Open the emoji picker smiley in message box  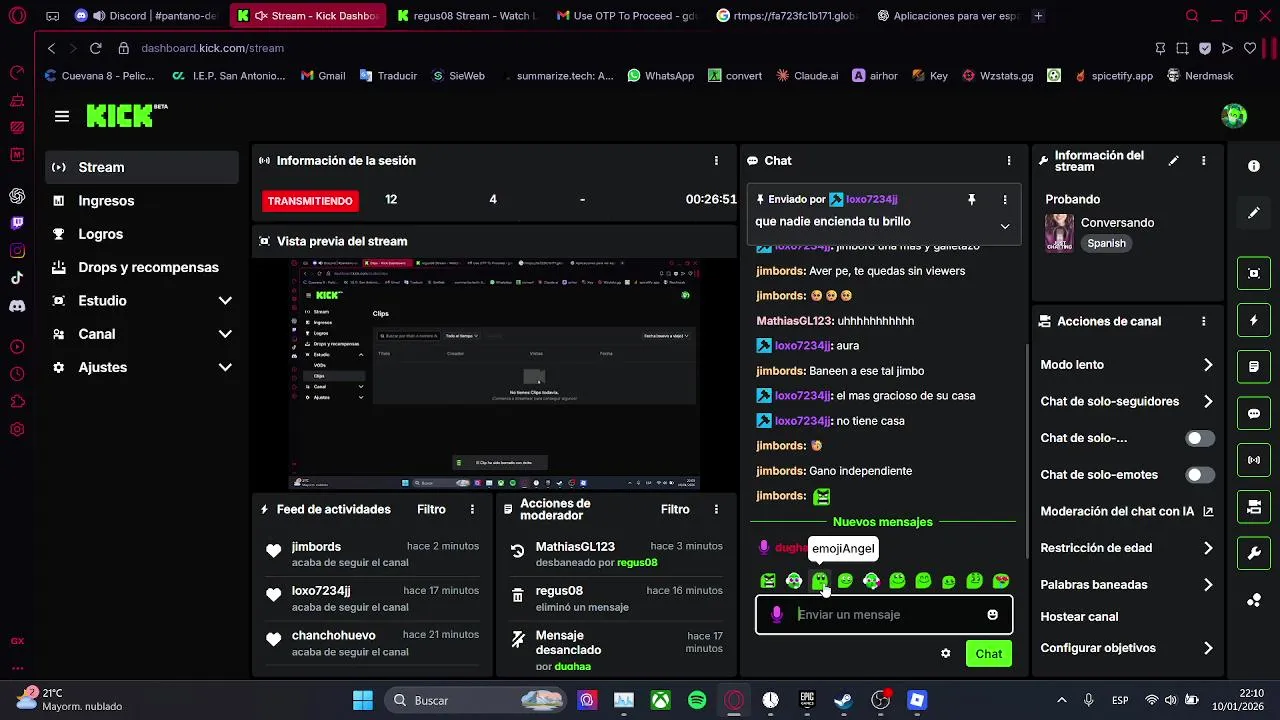tap(992, 614)
